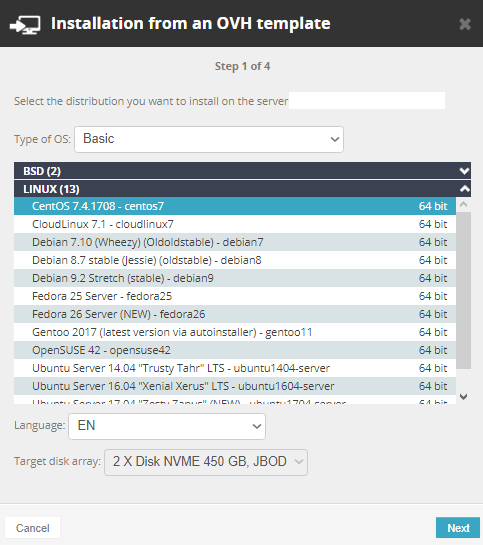This screenshot has height=545, width=483.
Task: Click scroll-down arrow of distribution list
Action: point(464,397)
